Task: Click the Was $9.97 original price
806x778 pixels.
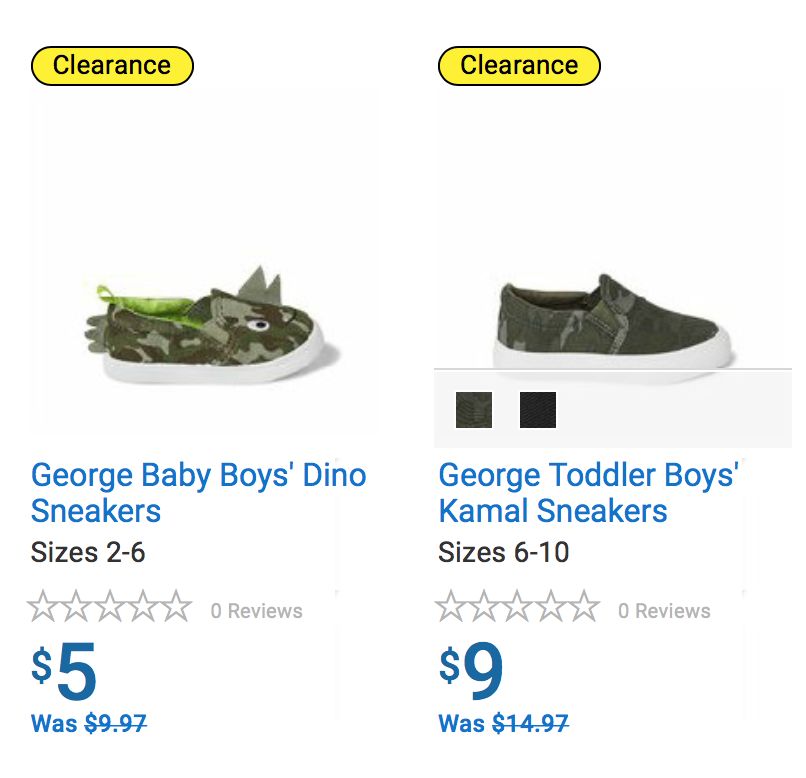Action: [x=89, y=723]
